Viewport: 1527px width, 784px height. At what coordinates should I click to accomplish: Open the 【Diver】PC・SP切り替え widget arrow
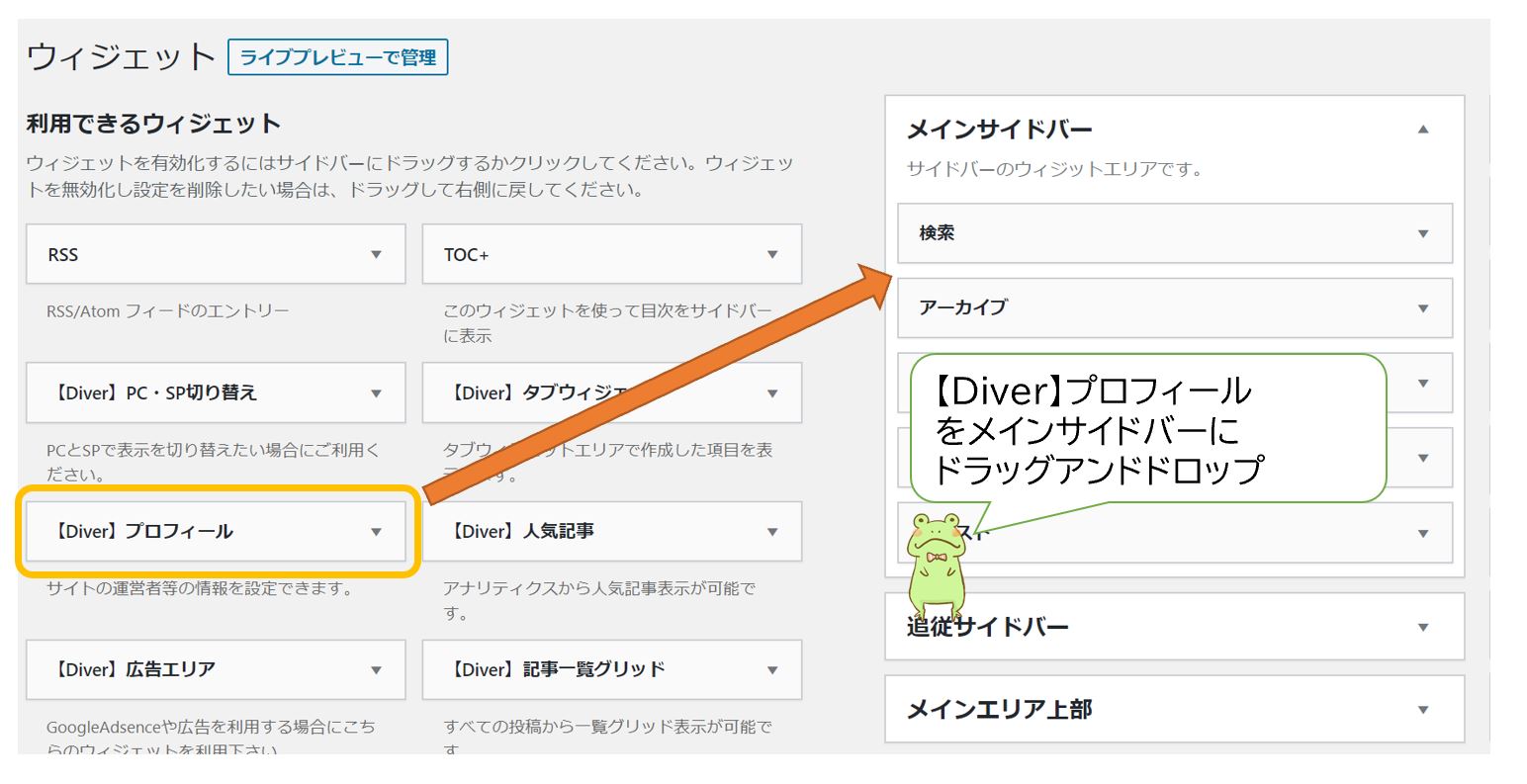(376, 393)
